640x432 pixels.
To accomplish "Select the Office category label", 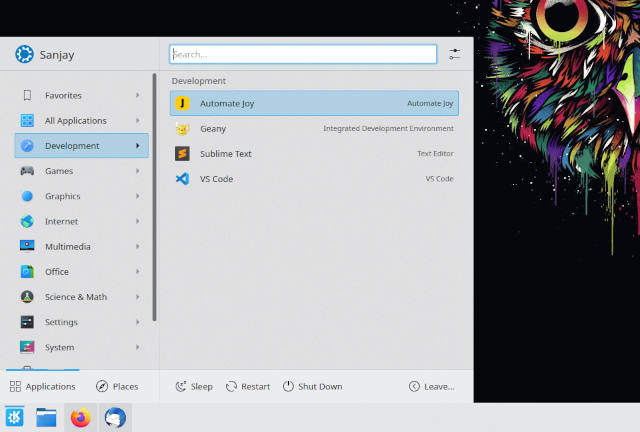I will pos(57,272).
